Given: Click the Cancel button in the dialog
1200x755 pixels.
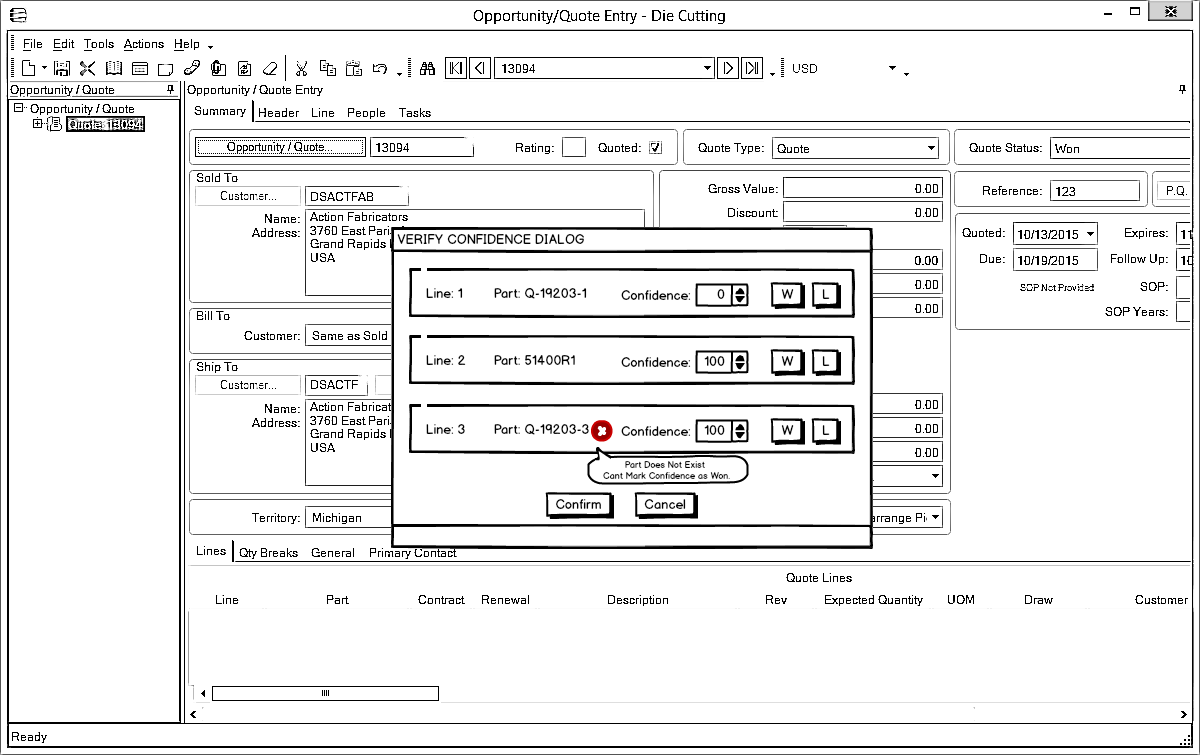Looking at the screenshot, I should click(x=665, y=504).
